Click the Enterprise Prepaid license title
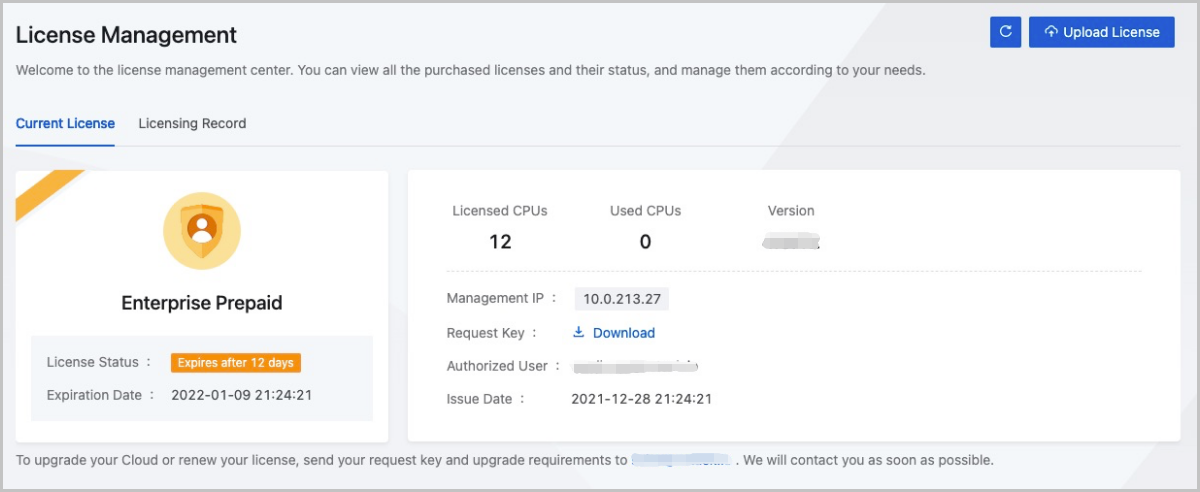 [202, 303]
